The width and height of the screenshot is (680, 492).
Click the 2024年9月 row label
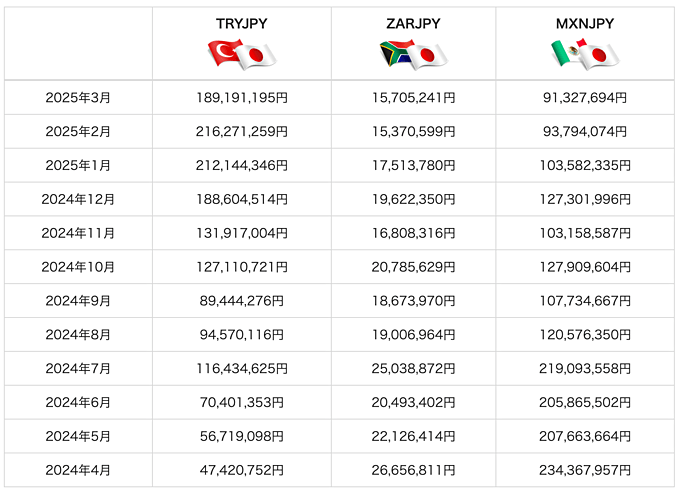pos(78,301)
